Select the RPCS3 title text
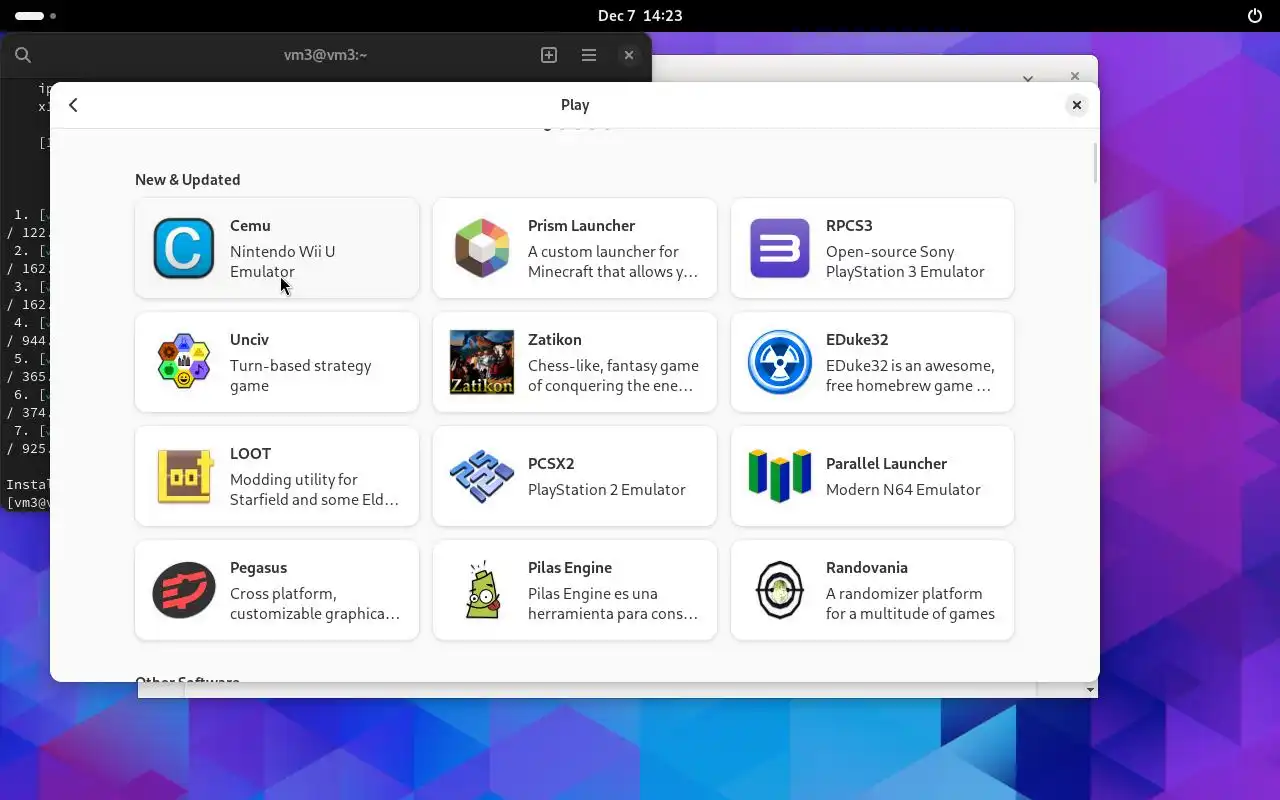 click(x=849, y=226)
